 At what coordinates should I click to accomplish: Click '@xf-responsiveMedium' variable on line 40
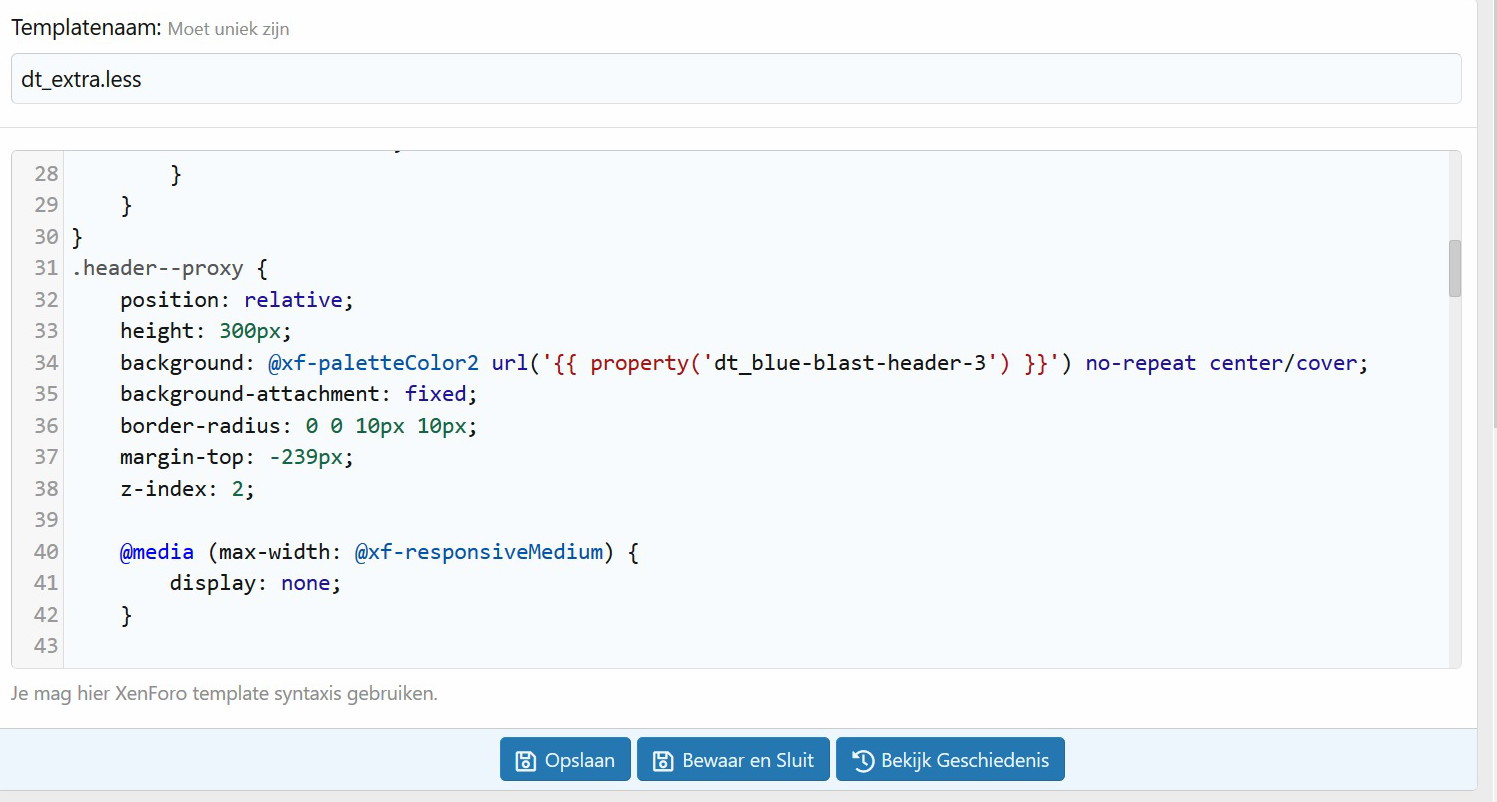coord(479,552)
